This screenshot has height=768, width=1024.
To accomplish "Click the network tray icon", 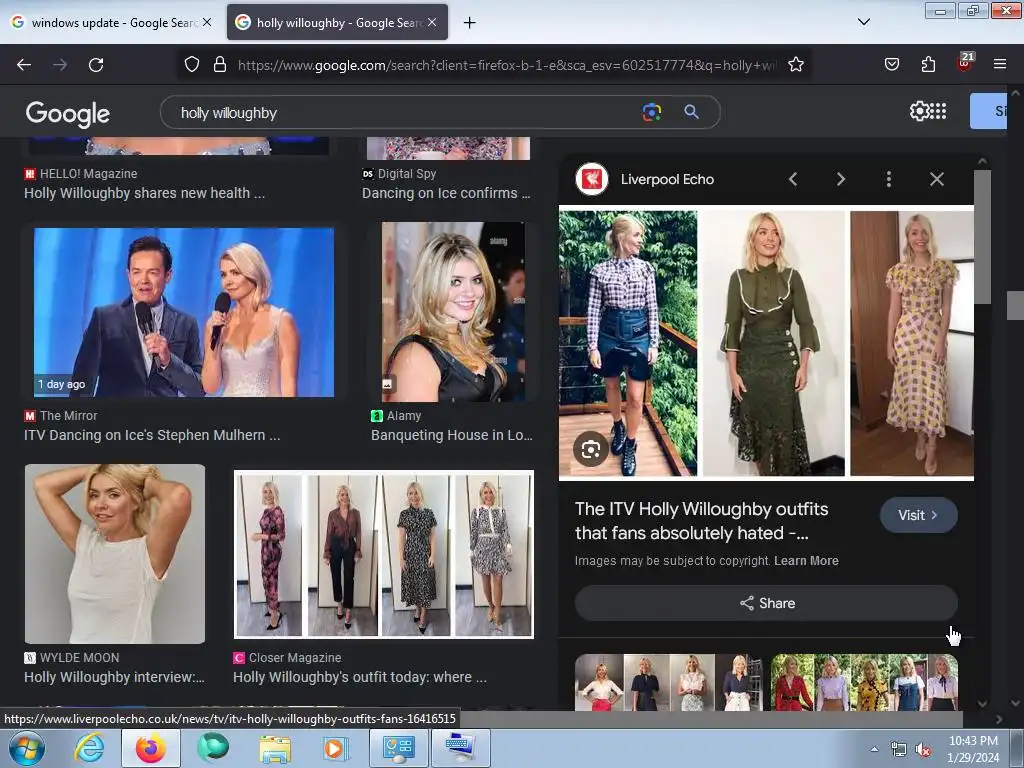I will [899, 750].
